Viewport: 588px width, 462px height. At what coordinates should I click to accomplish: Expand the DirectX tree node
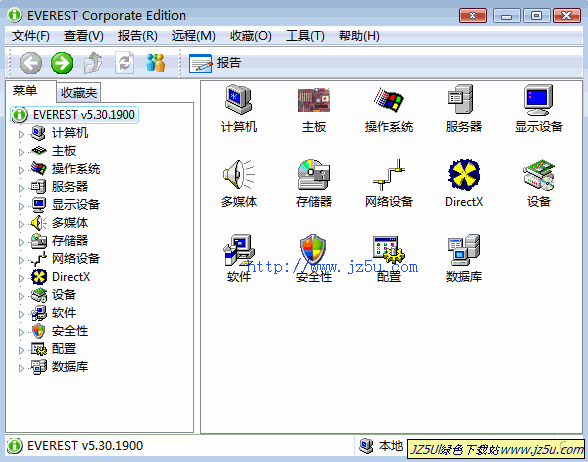click(21, 278)
